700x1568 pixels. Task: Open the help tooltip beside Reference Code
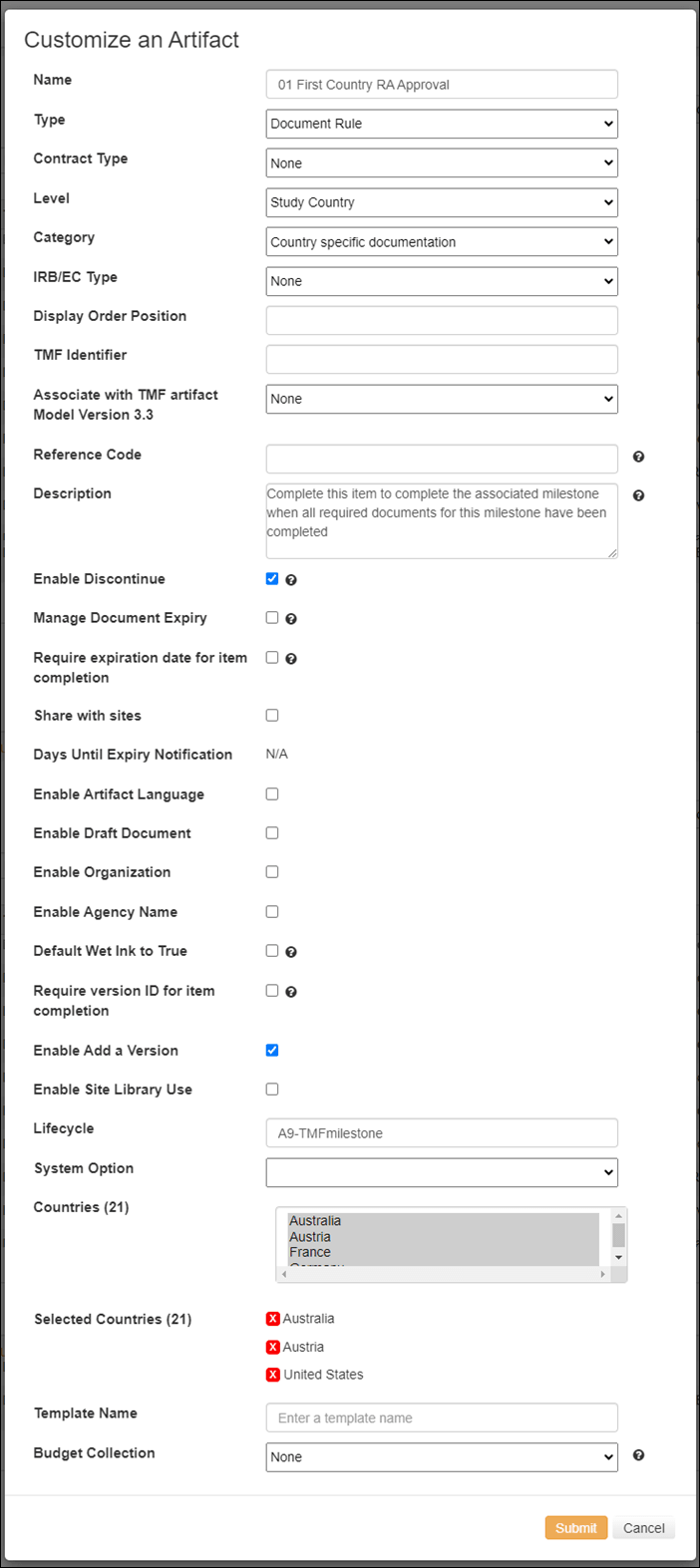(638, 456)
